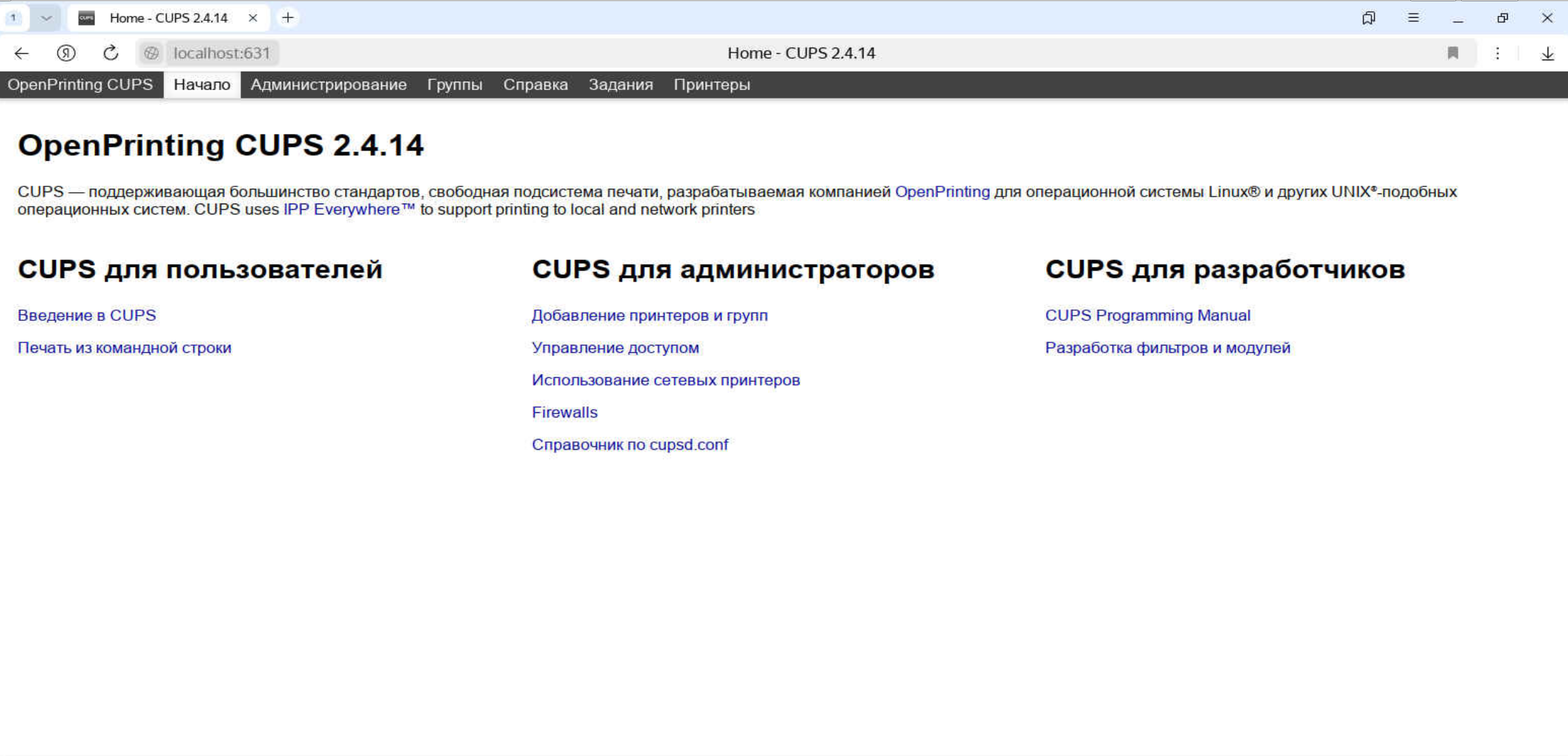Bookmark the page using the flag icon
Image resolution: width=1568 pixels, height=756 pixels.
tap(1453, 53)
